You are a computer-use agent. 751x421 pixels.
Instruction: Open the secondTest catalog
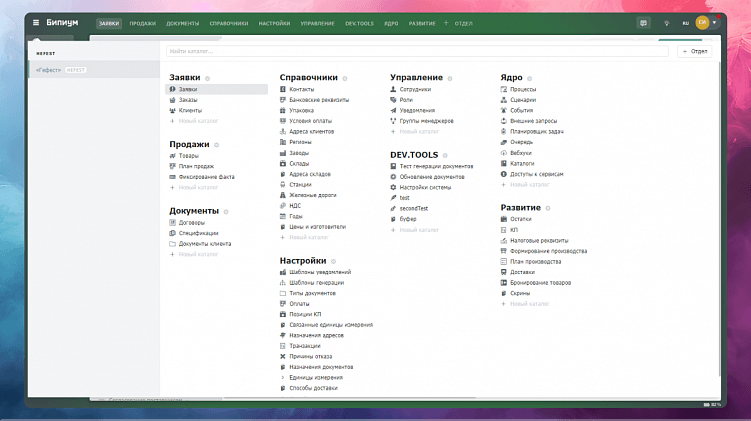click(414, 208)
